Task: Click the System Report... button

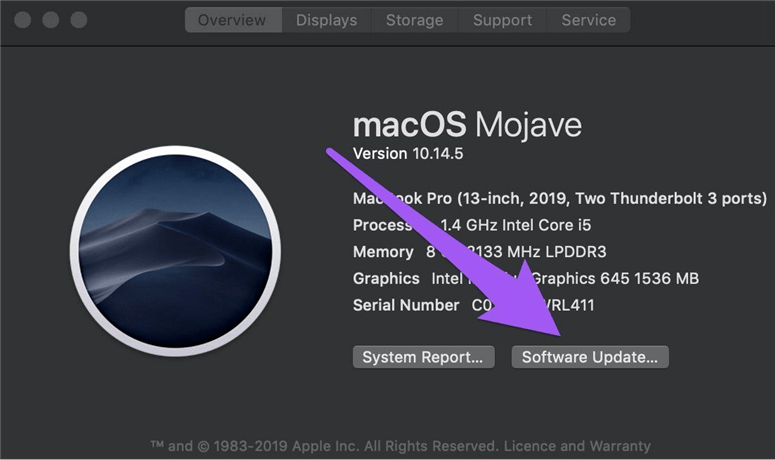Action: point(424,357)
